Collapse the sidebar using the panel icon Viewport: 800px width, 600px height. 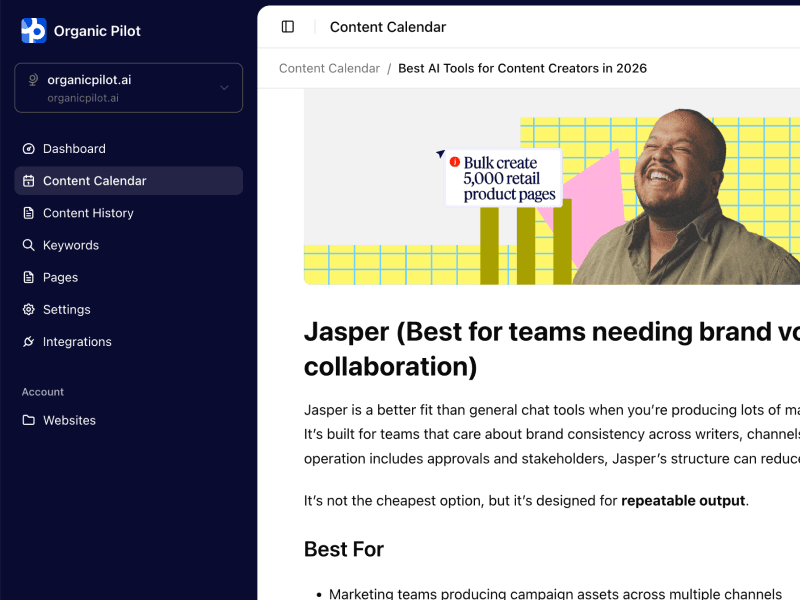click(x=286, y=27)
